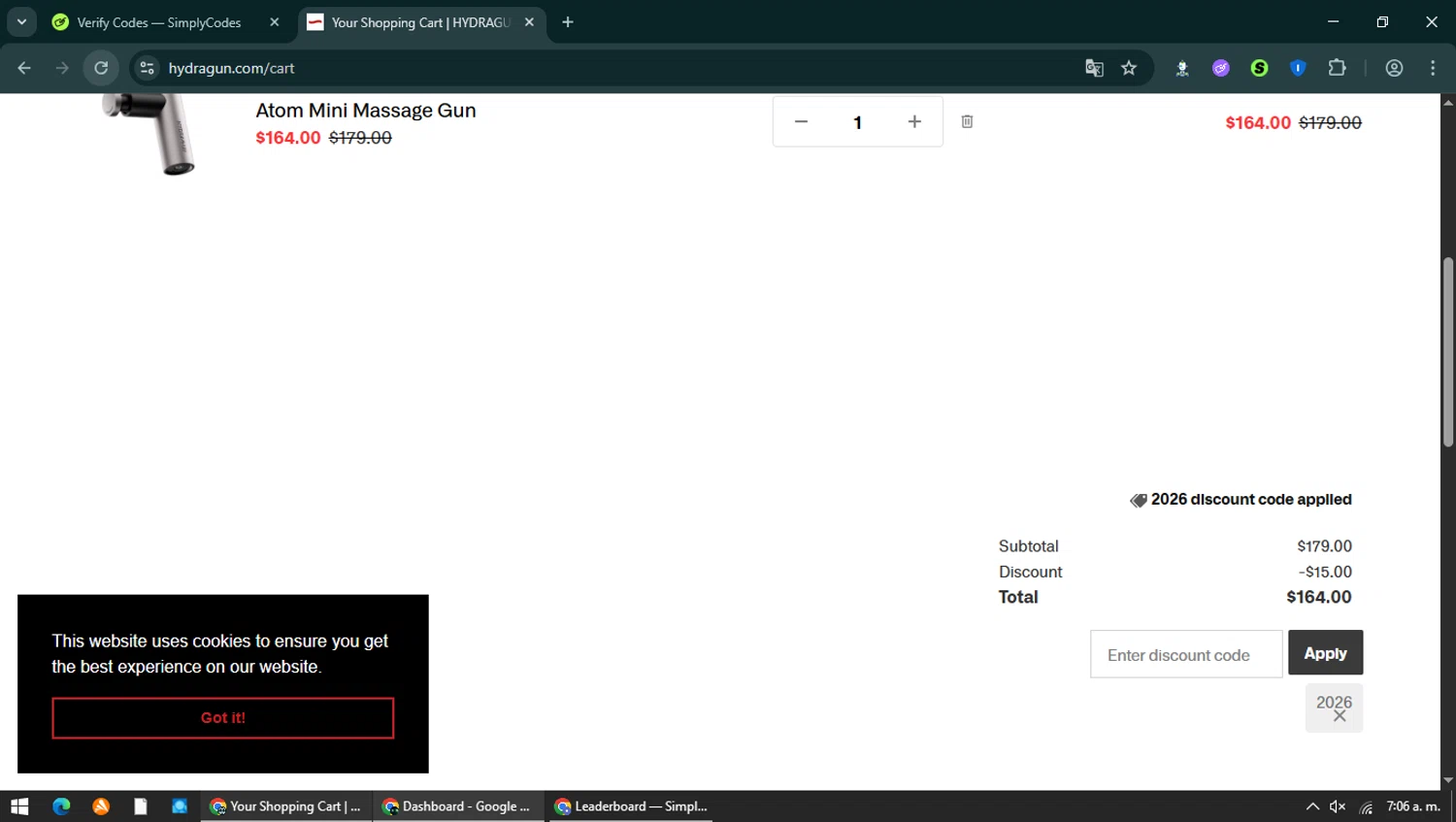
Task: Open the blue shield Bitwarden extension icon
Action: (x=1298, y=68)
